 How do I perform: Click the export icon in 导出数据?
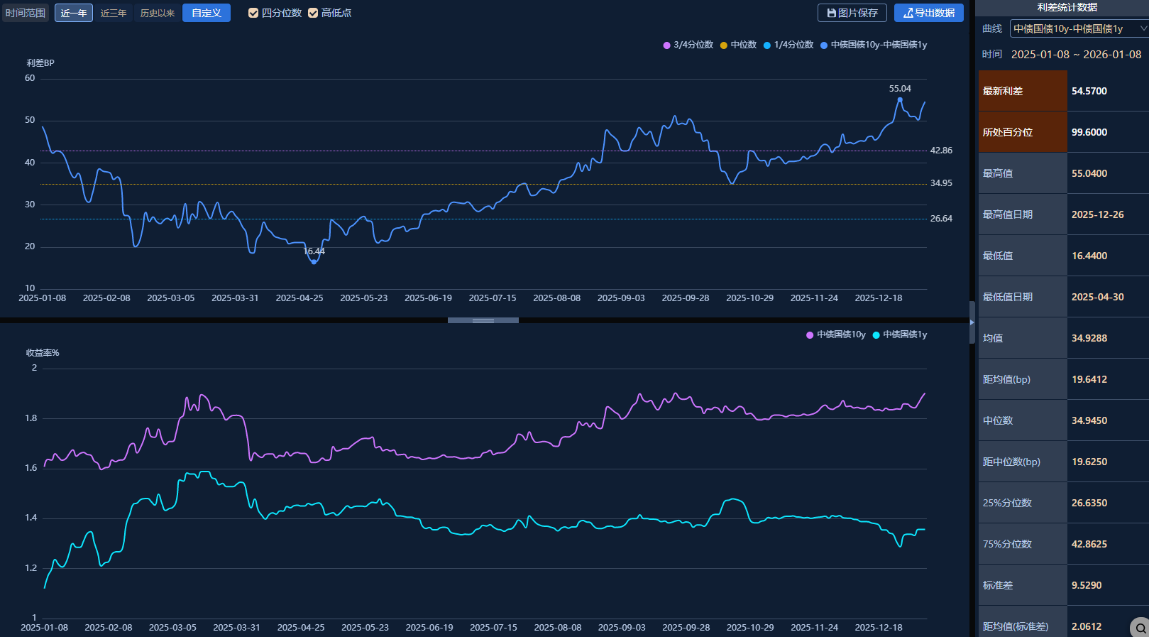click(x=908, y=13)
